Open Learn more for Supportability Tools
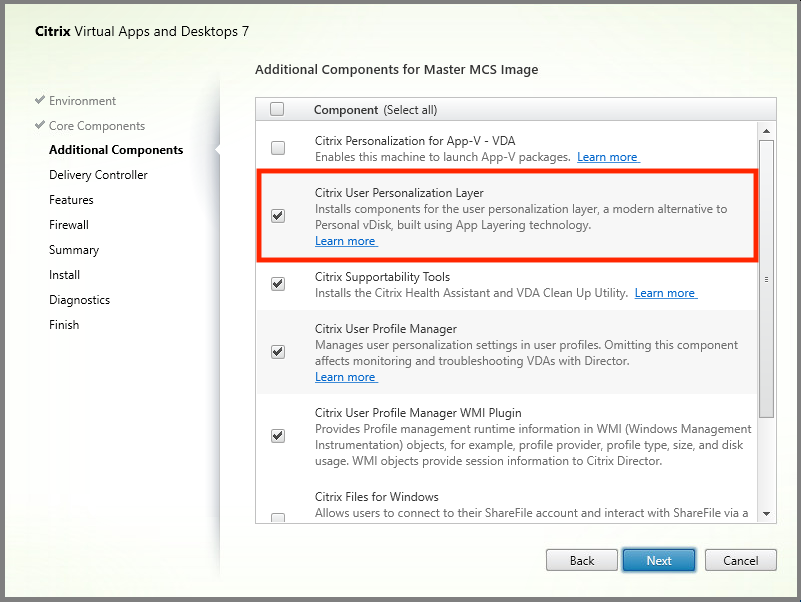 click(x=665, y=293)
